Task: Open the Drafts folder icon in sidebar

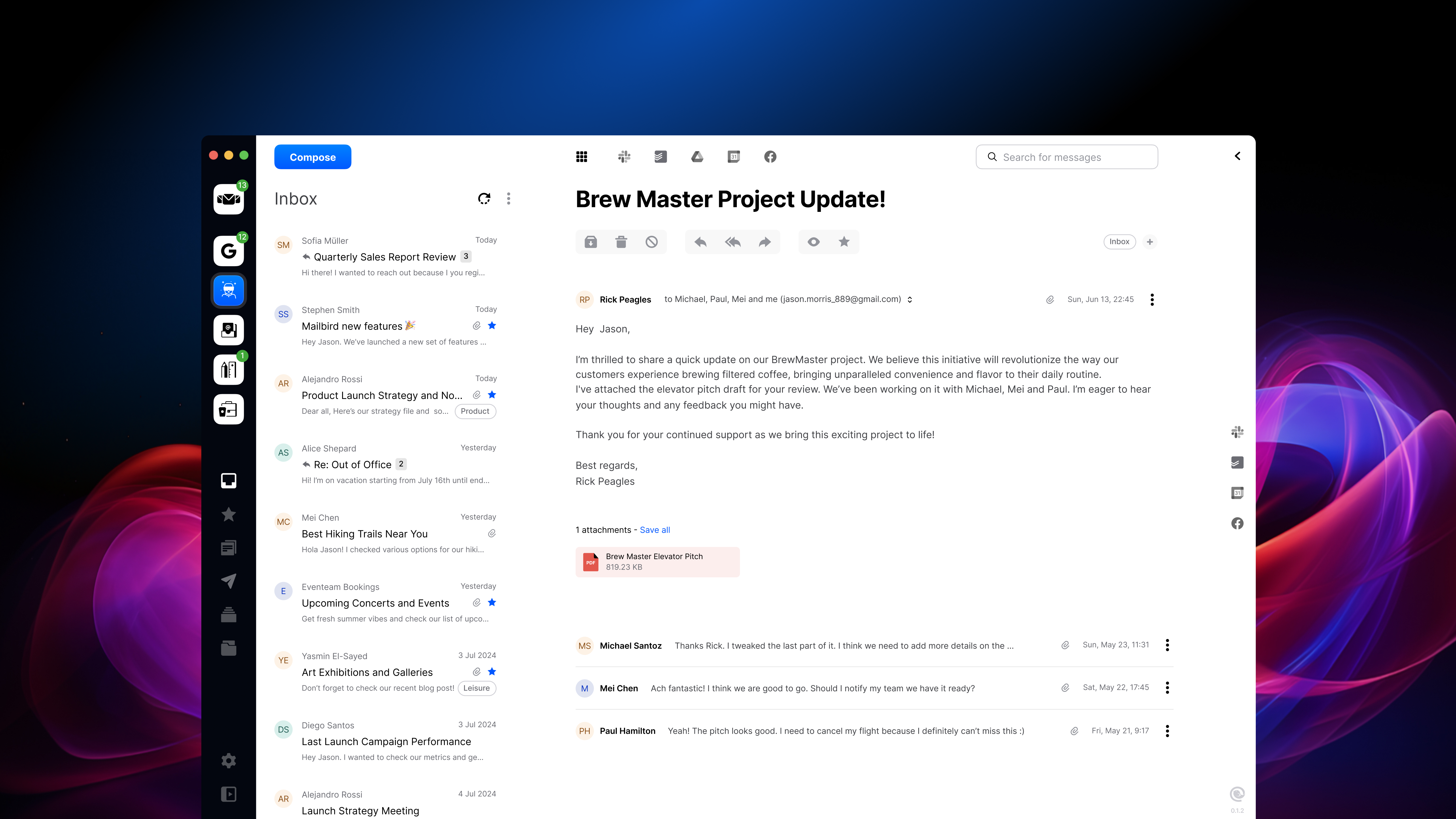Action: [x=228, y=548]
